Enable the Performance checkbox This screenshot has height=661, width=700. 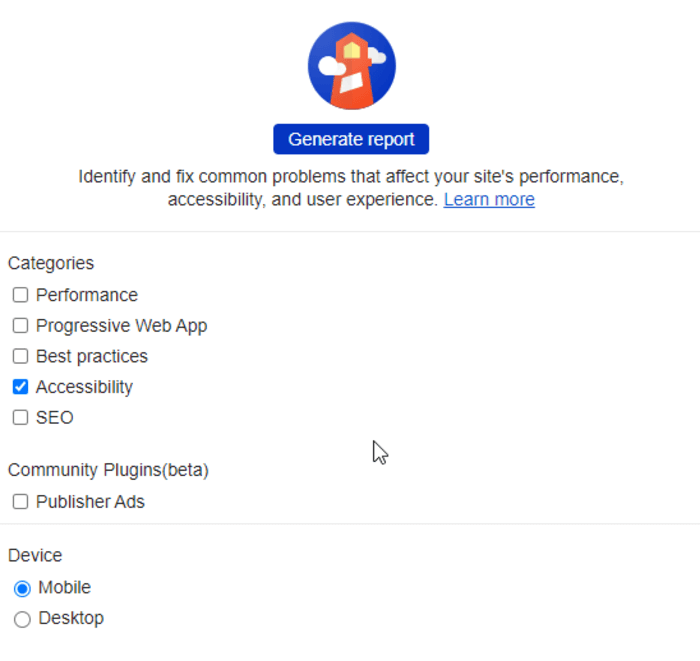coord(20,295)
